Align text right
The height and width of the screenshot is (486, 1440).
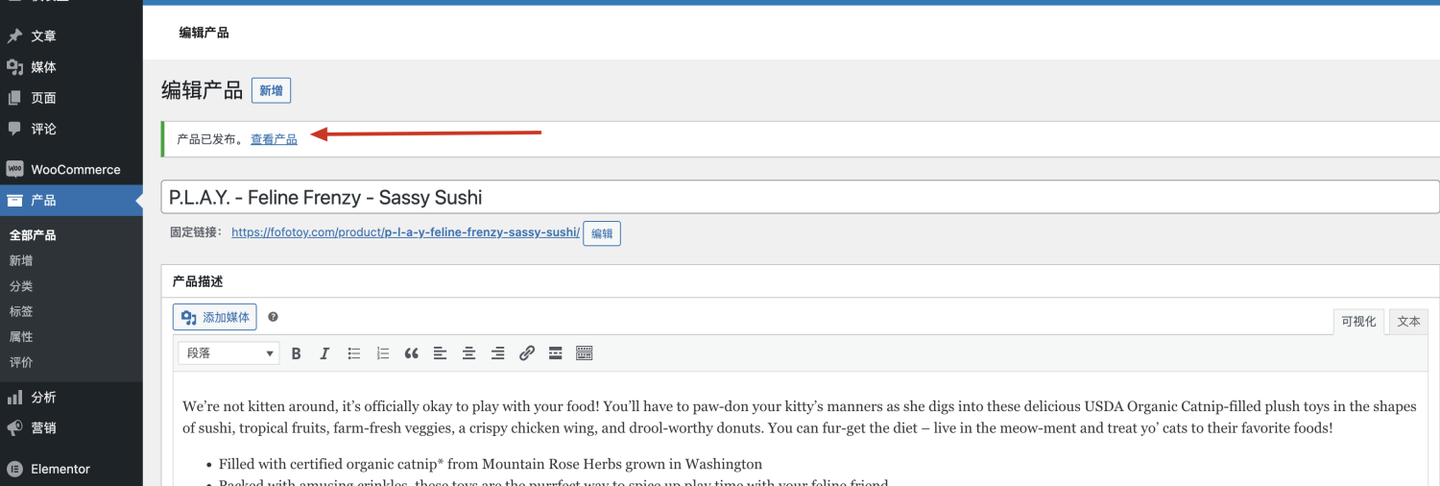tap(498, 353)
